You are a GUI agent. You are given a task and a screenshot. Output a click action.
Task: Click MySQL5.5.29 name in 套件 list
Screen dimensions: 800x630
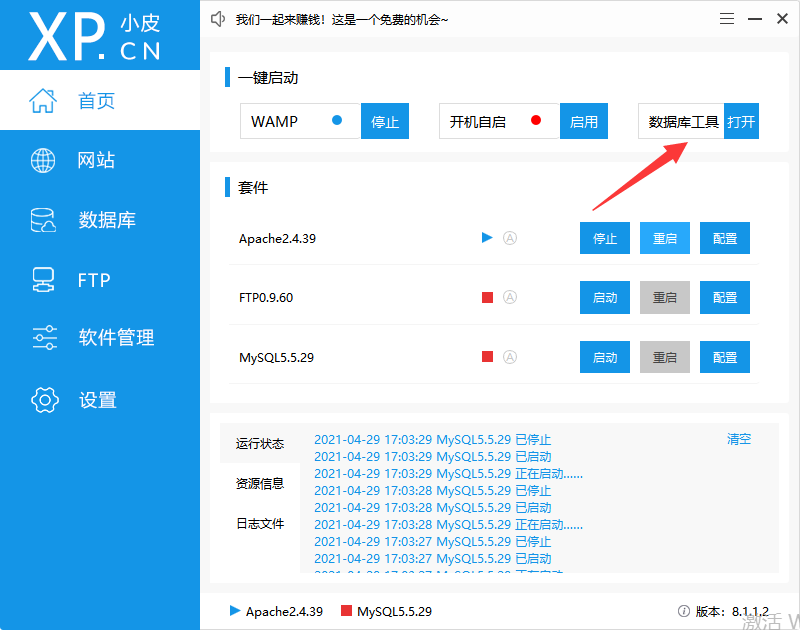point(277,357)
